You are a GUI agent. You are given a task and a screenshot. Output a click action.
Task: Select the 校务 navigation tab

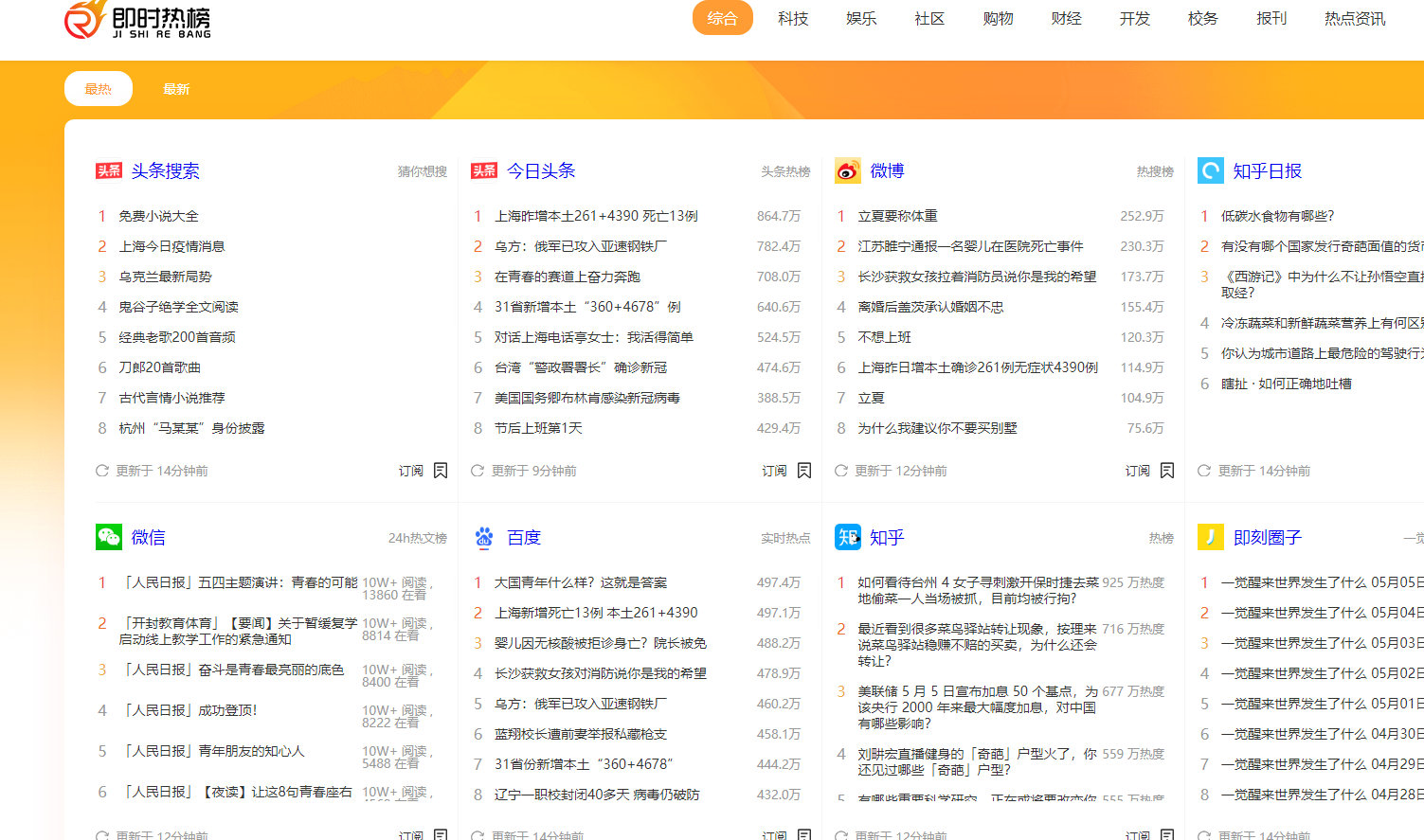[1202, 18]
